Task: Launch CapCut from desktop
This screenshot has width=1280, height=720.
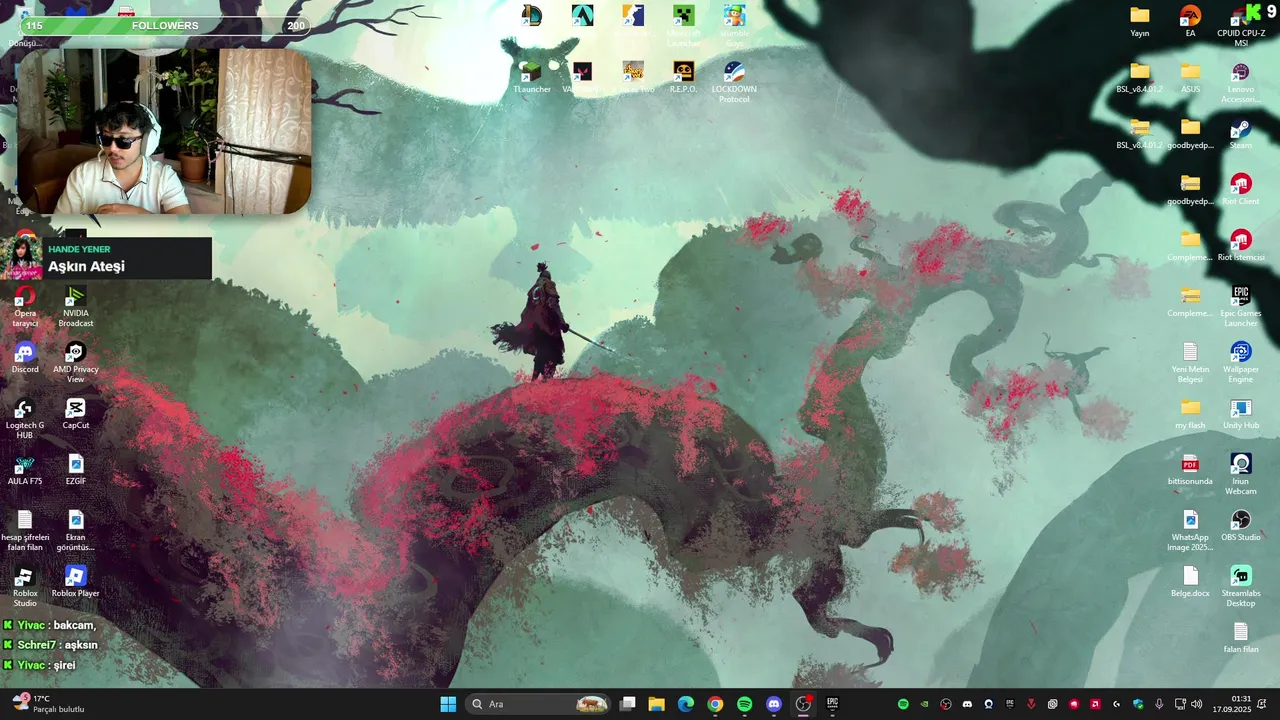Action: click(x=76, y=414)
